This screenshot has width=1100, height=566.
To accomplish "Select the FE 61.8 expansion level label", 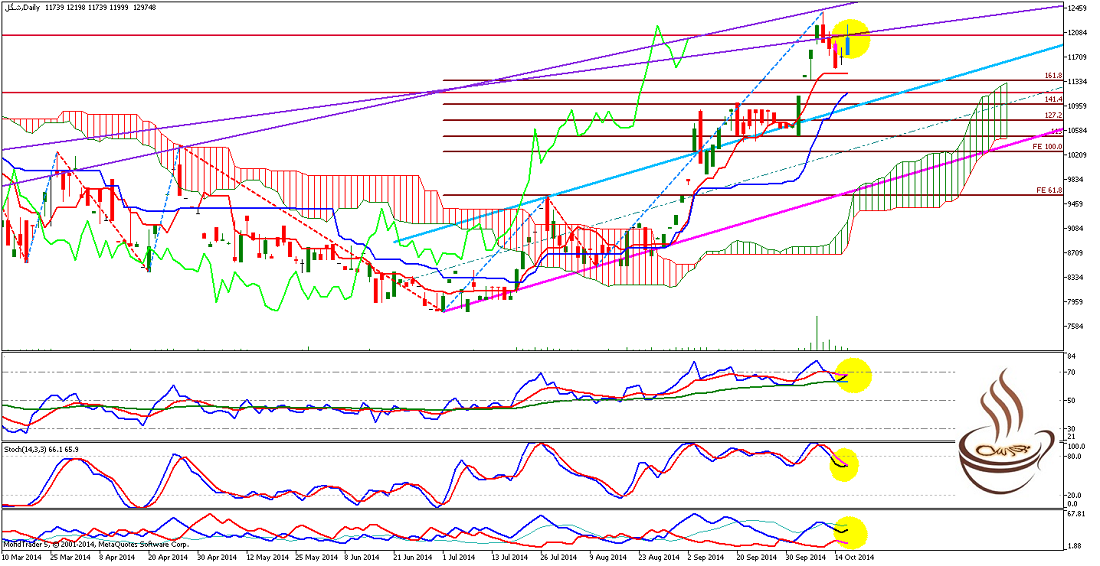I will click(1048, 190).
